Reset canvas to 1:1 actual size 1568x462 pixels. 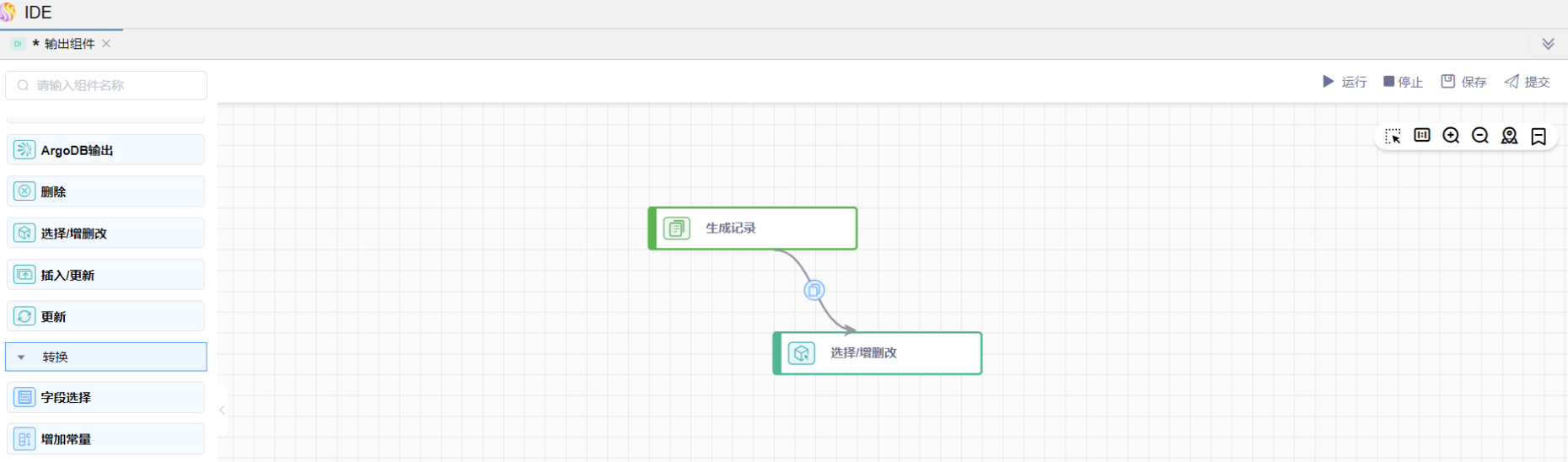1422,136
